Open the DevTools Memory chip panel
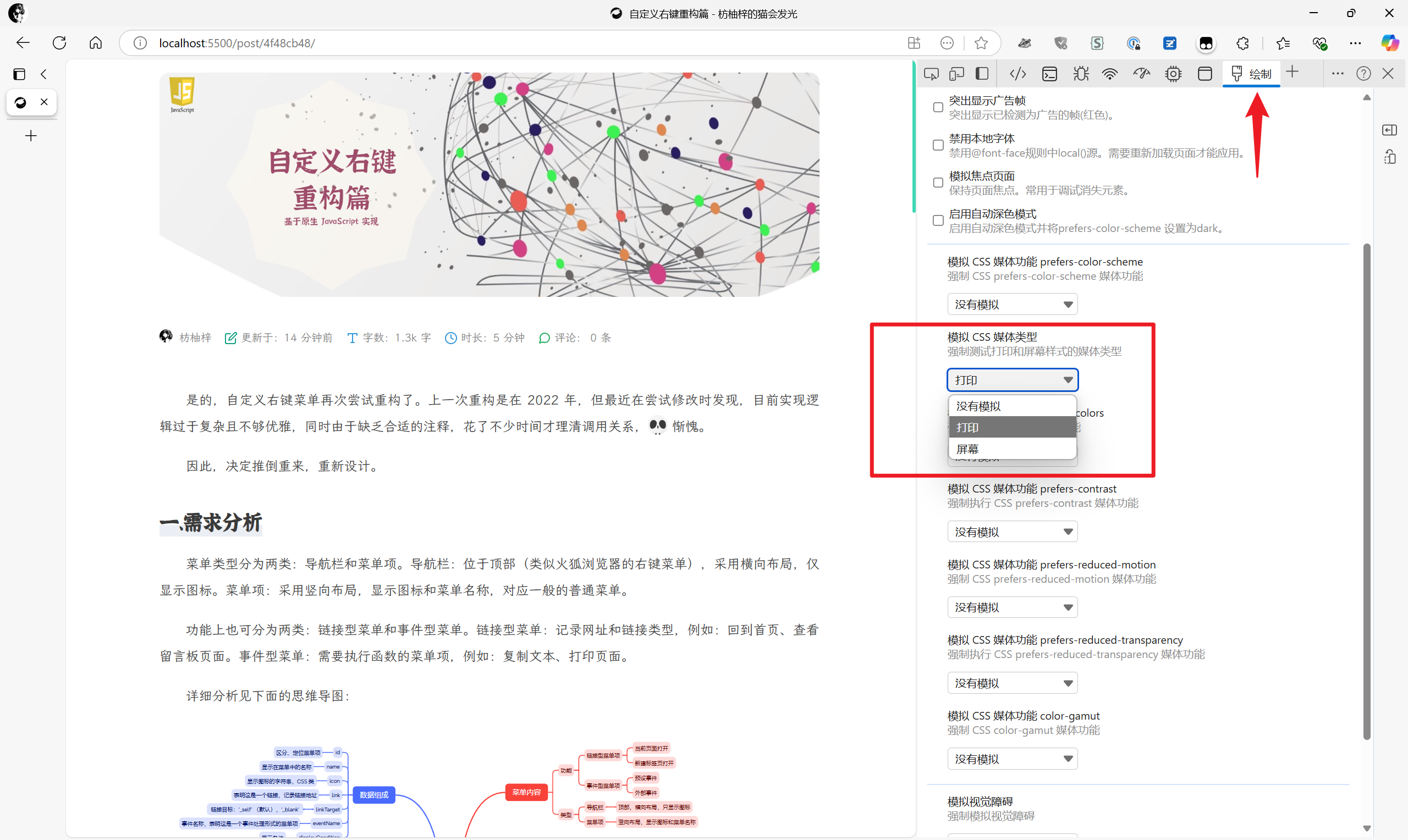 (x=1174, y=74)
